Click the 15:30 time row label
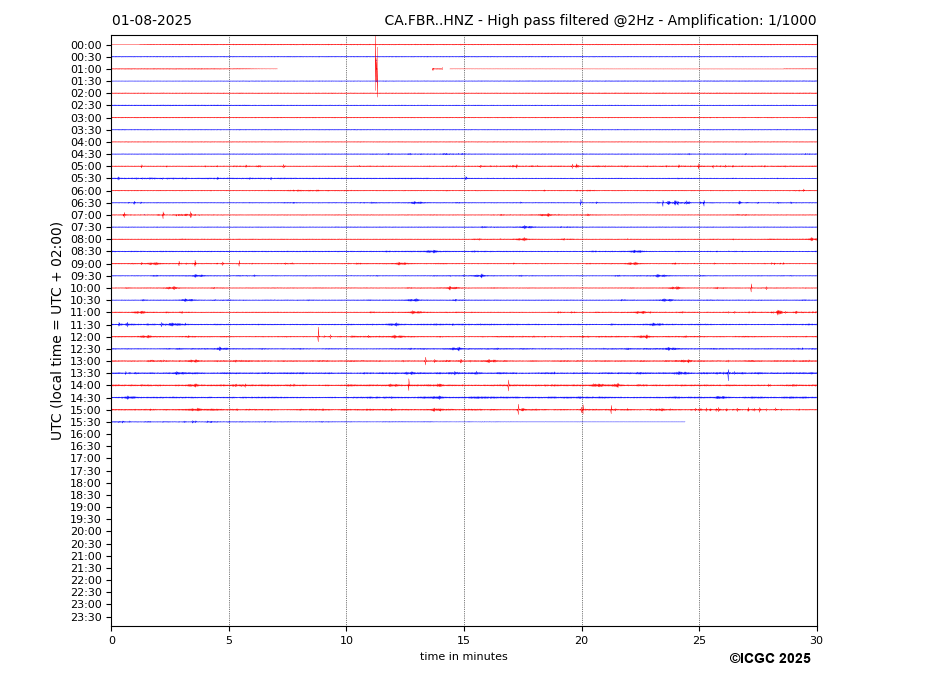 [x=86, y=422]
